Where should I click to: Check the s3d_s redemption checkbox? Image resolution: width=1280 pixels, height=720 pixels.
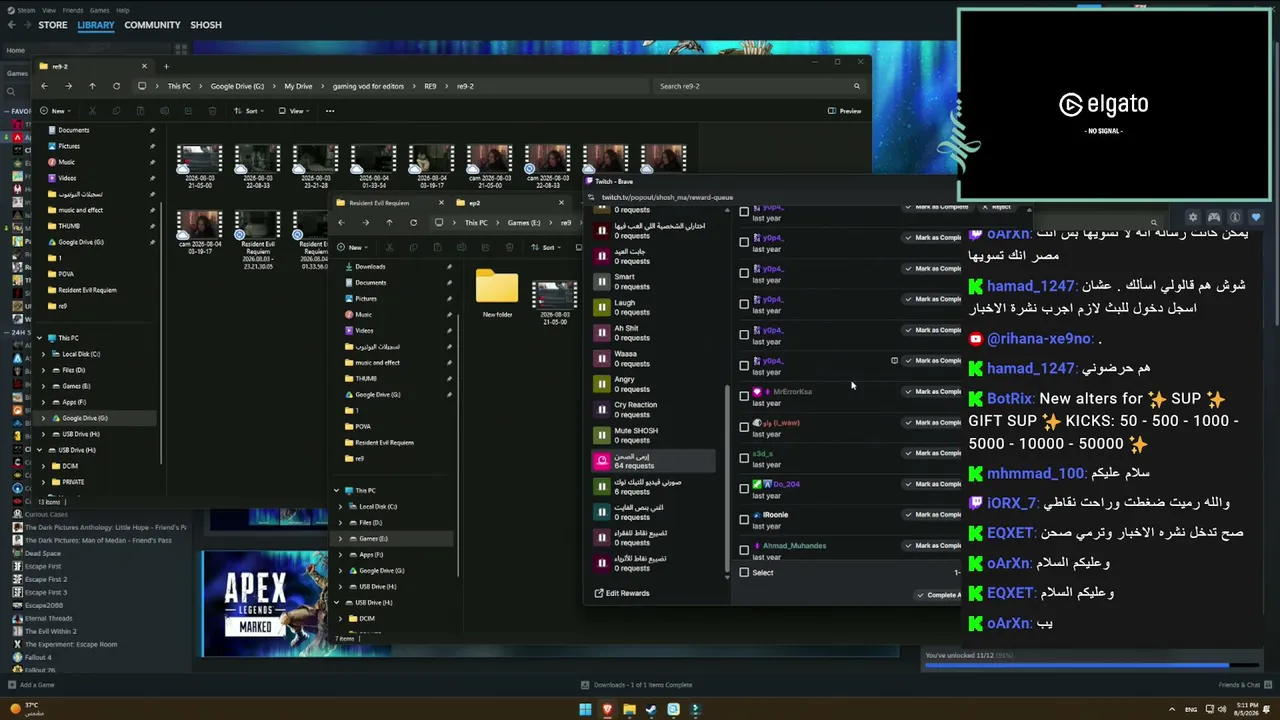click(744, 458)
